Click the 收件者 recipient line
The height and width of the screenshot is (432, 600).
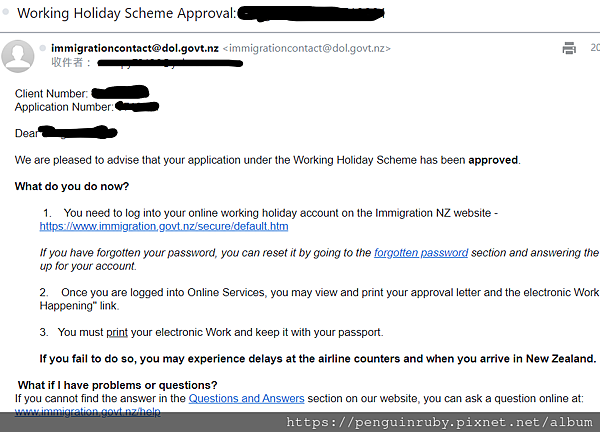coord(72,62)
